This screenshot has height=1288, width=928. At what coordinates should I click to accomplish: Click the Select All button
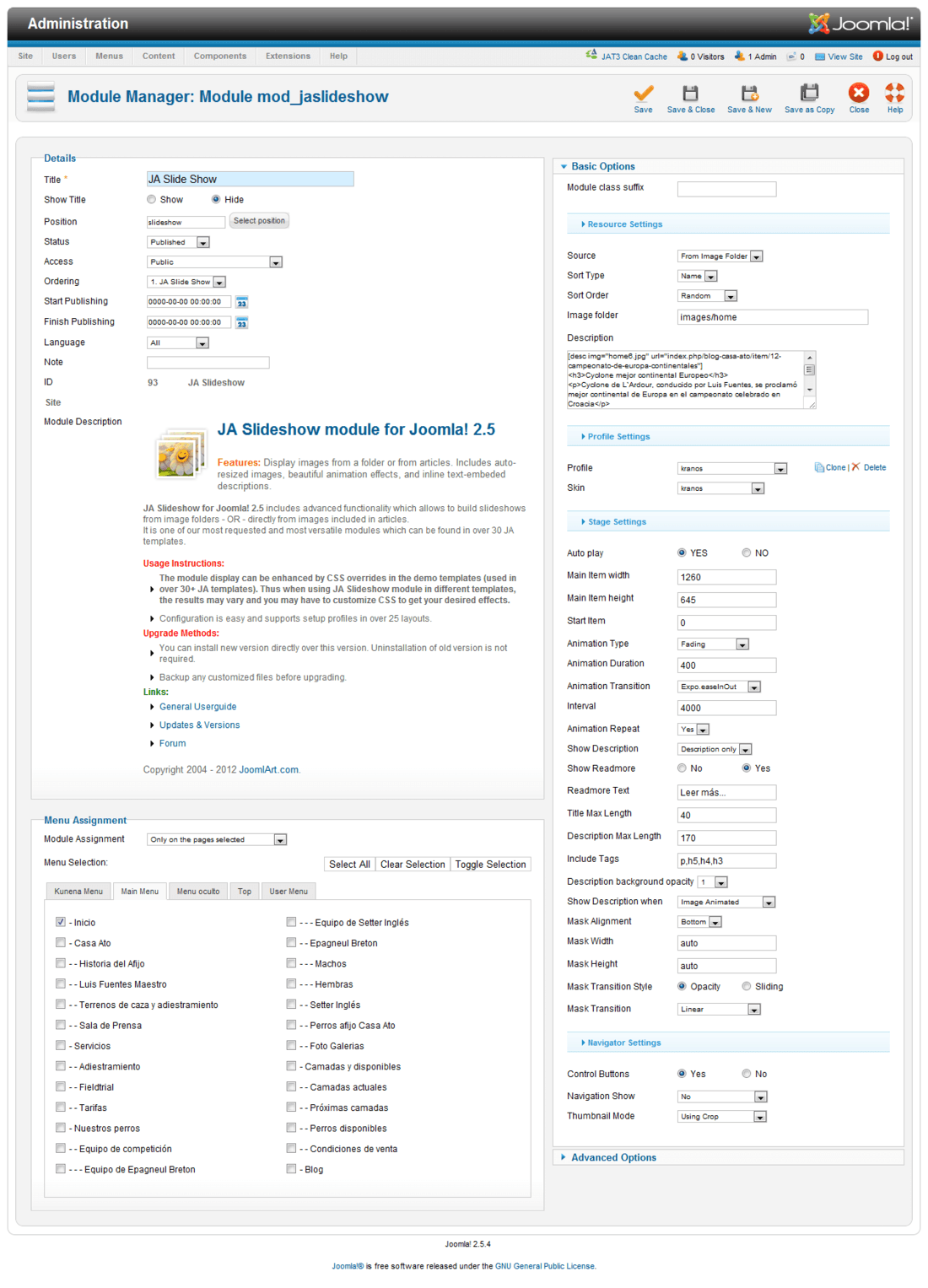click(349, 865)
